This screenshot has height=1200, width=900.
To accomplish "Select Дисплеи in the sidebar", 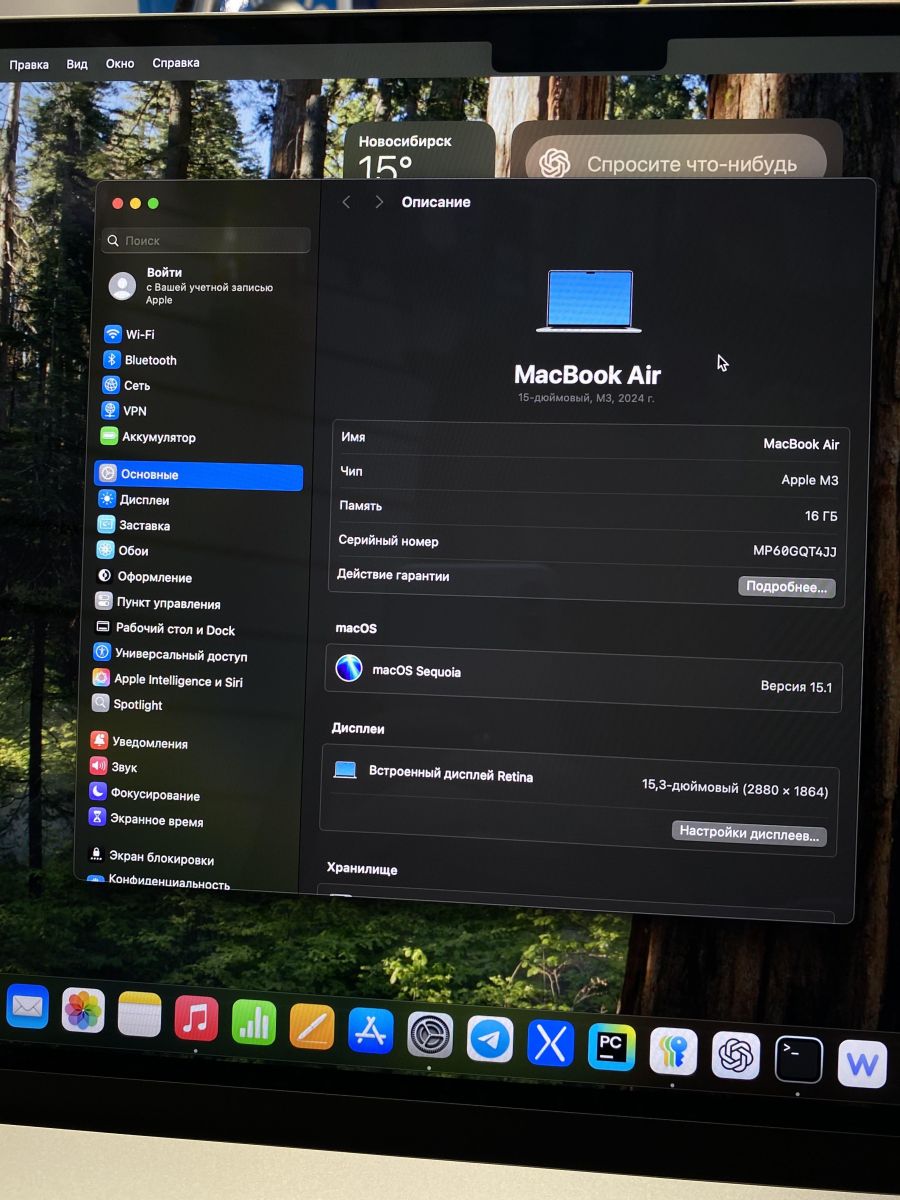I will click(x=134, y=500).
